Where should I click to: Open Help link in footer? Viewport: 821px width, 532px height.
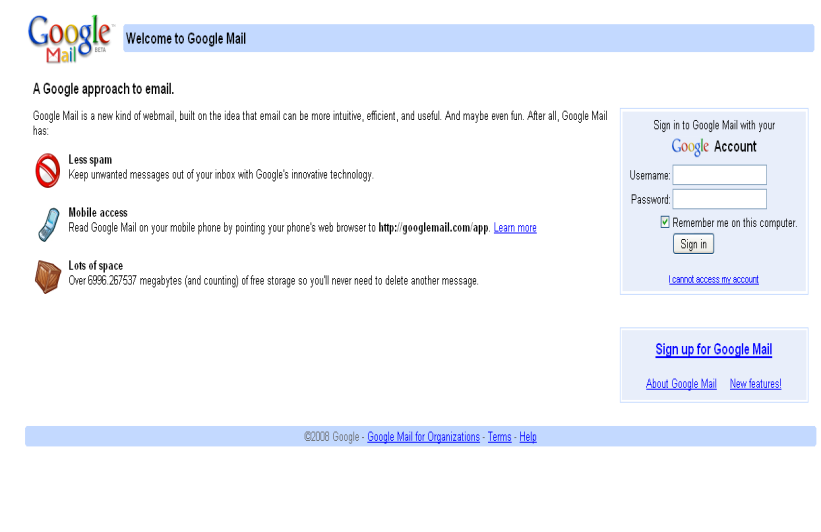tap(528, 437)
